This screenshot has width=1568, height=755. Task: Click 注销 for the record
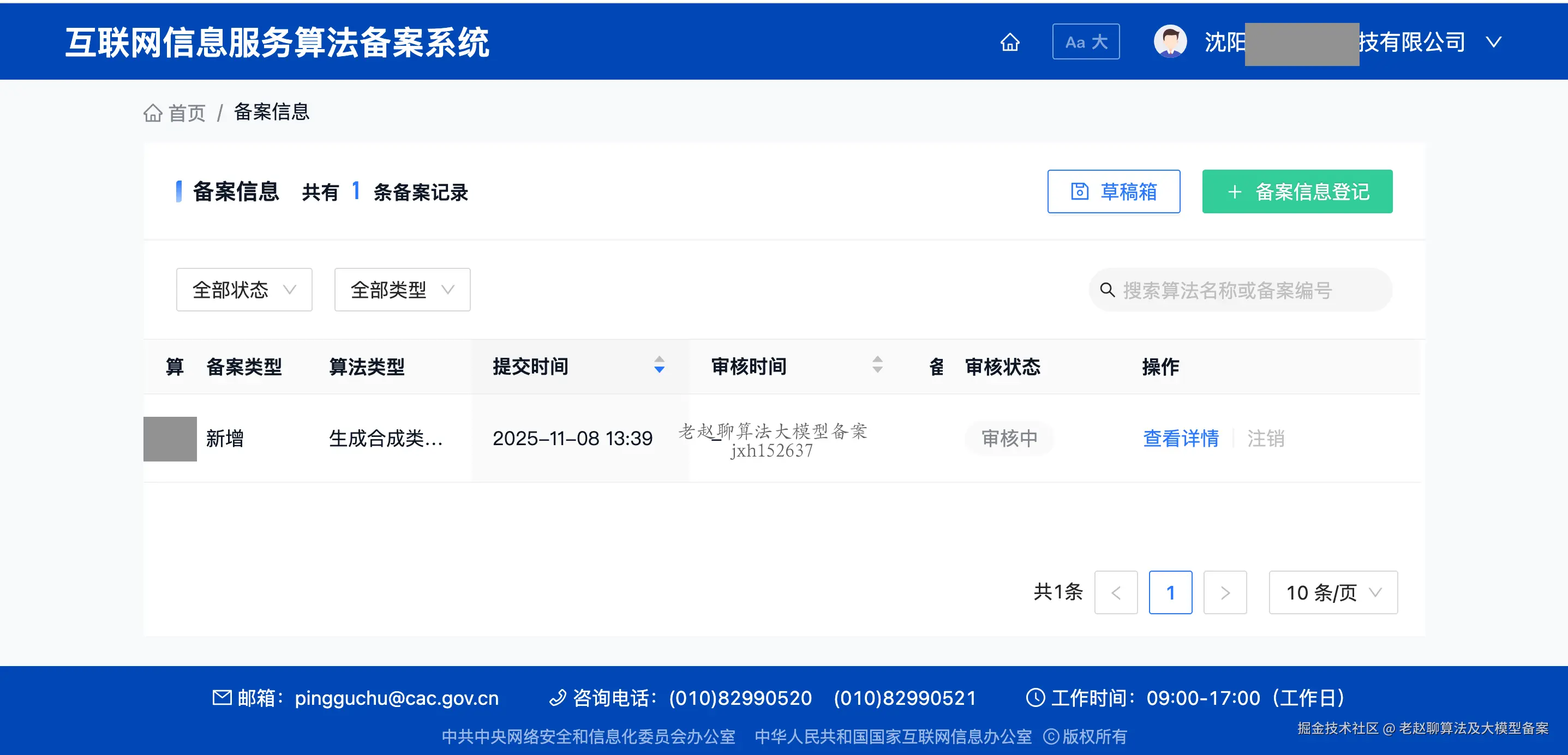tap(1266, 439)
